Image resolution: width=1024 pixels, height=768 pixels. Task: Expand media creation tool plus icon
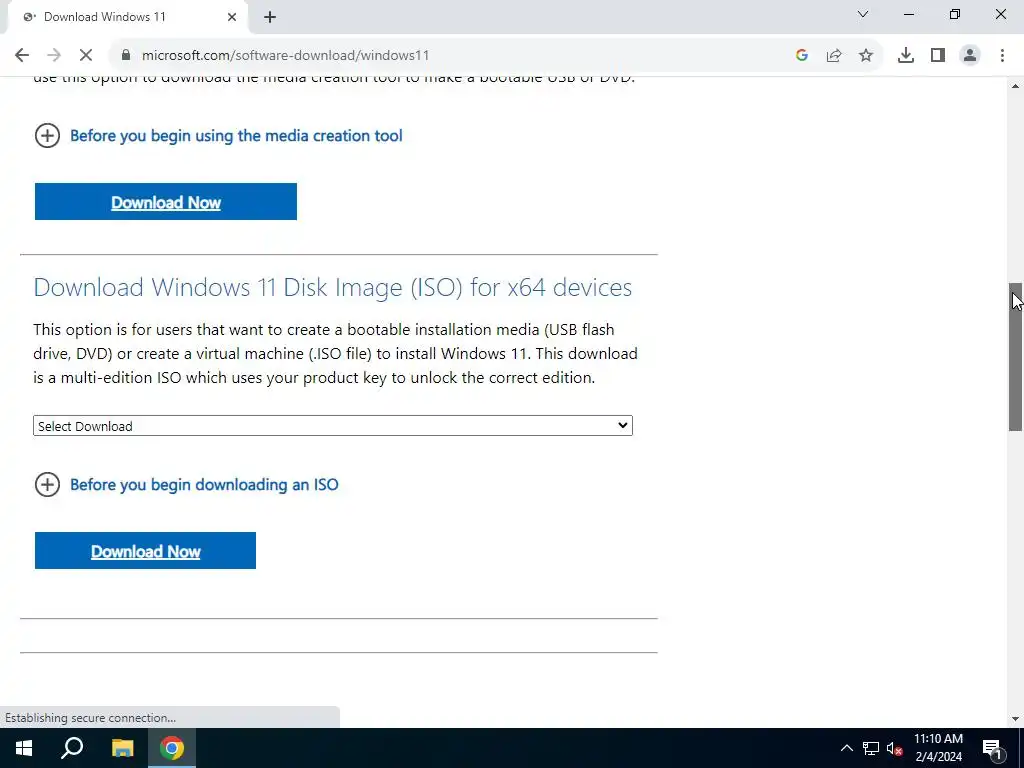click(47, 136)
